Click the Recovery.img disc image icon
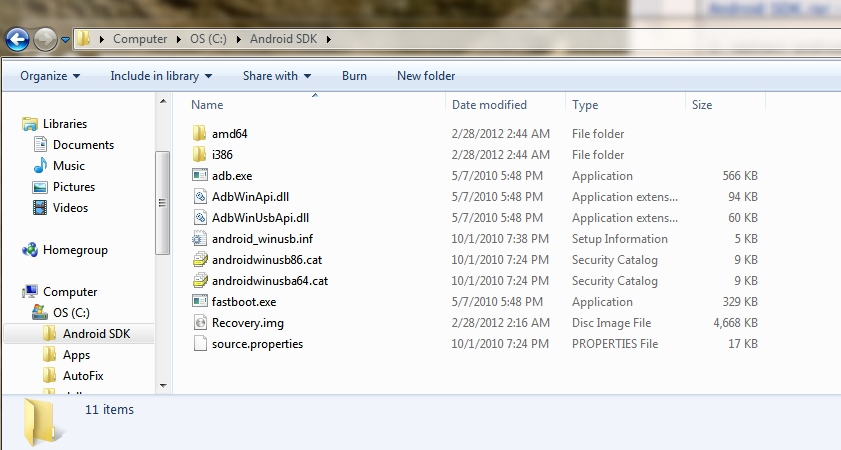The image size is (841, 450). tap(199, 323)
